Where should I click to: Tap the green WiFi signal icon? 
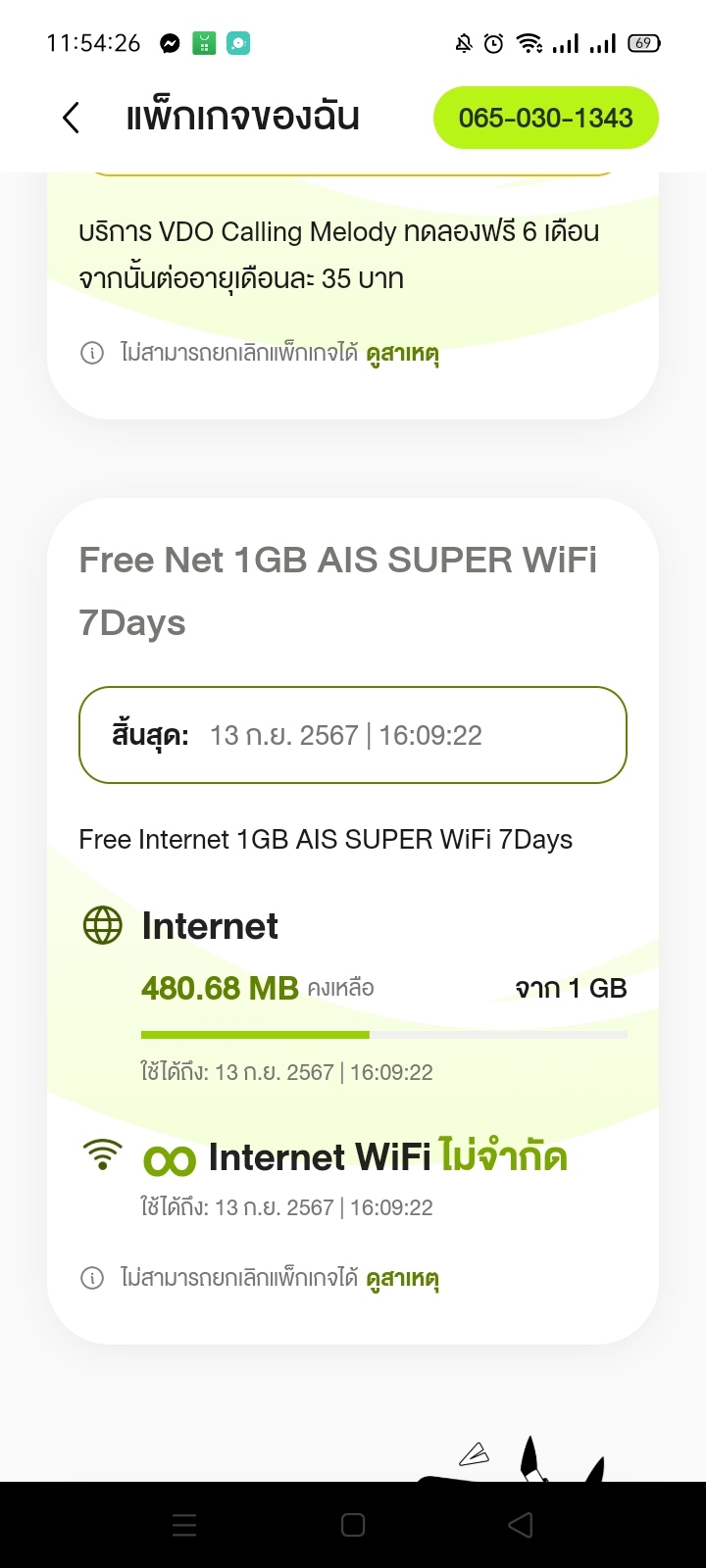tap(103, 1156)
